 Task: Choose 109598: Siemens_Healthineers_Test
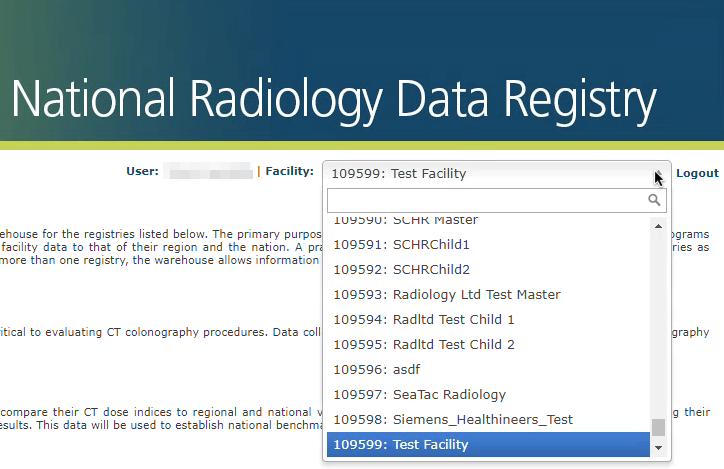[x=488, y=419]
